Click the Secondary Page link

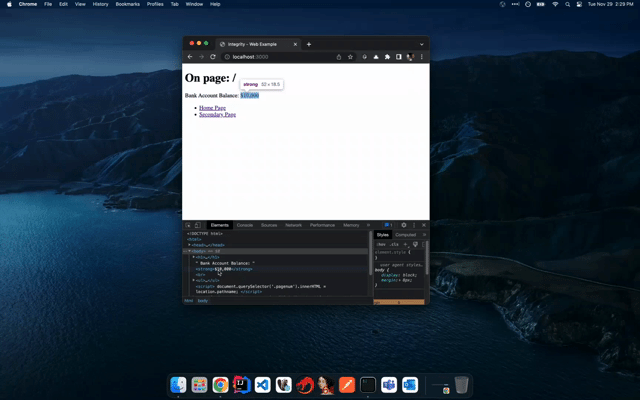click(217, 115)
